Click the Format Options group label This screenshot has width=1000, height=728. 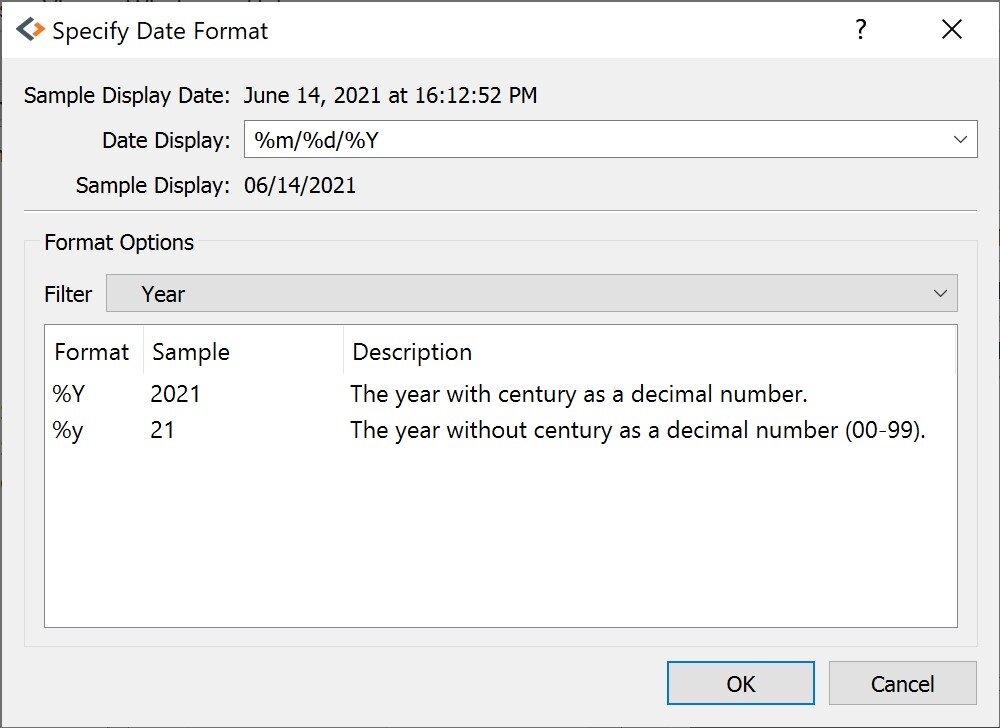[119, 242]
